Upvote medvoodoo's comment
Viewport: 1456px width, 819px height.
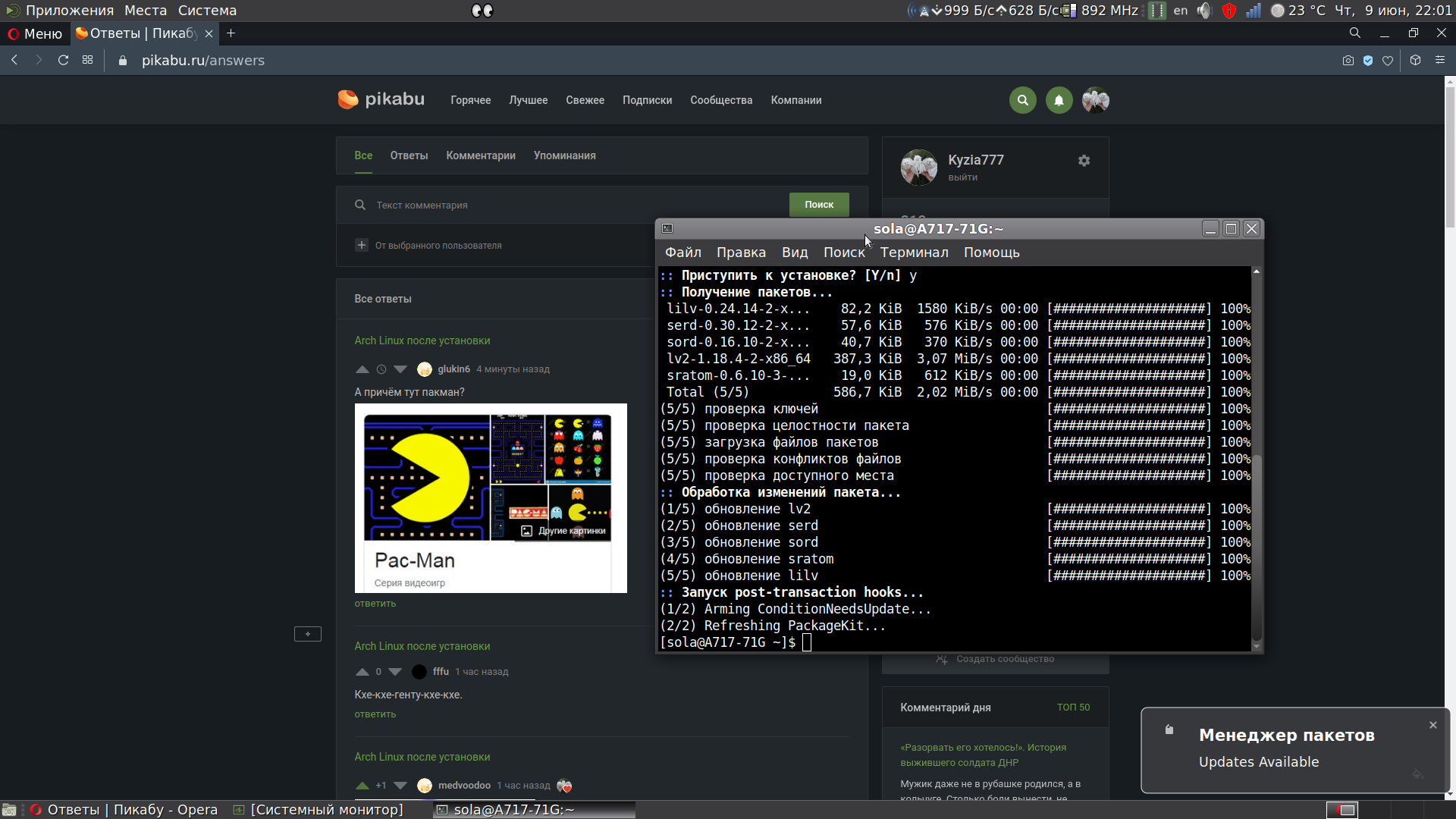362,786
